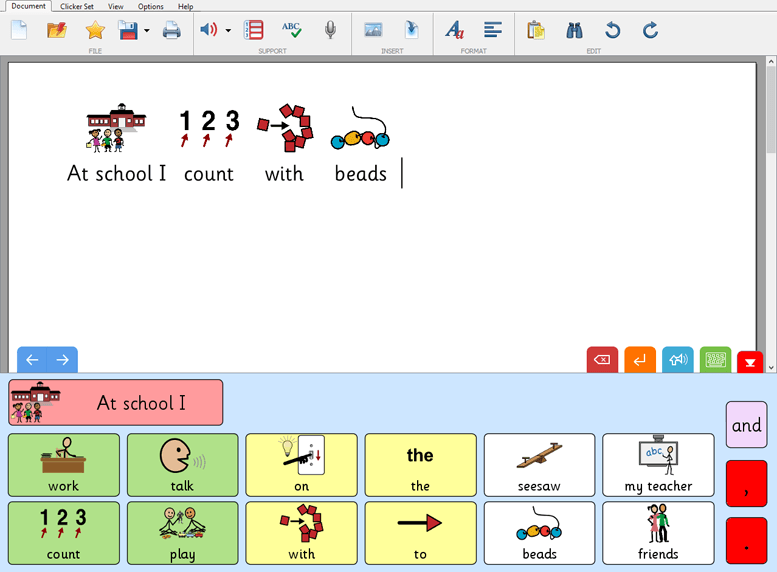Click the 'my teacher' word cell

(x=658, y=465)
